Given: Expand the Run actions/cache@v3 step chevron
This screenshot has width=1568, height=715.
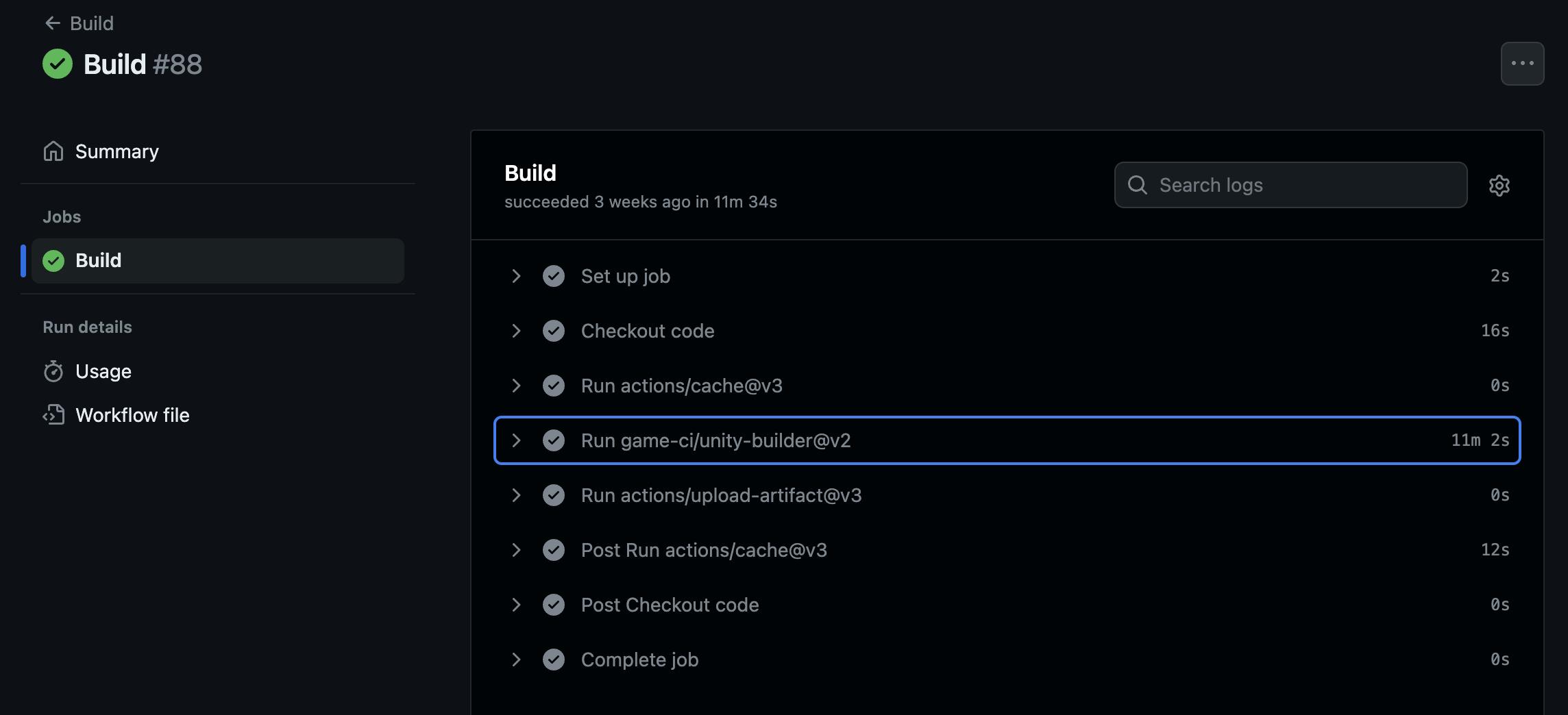Looking at the screenshot, I should 516,386.
